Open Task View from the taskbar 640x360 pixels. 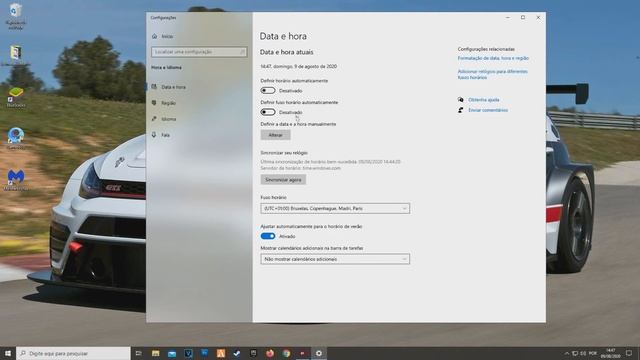tap(138, 353)
